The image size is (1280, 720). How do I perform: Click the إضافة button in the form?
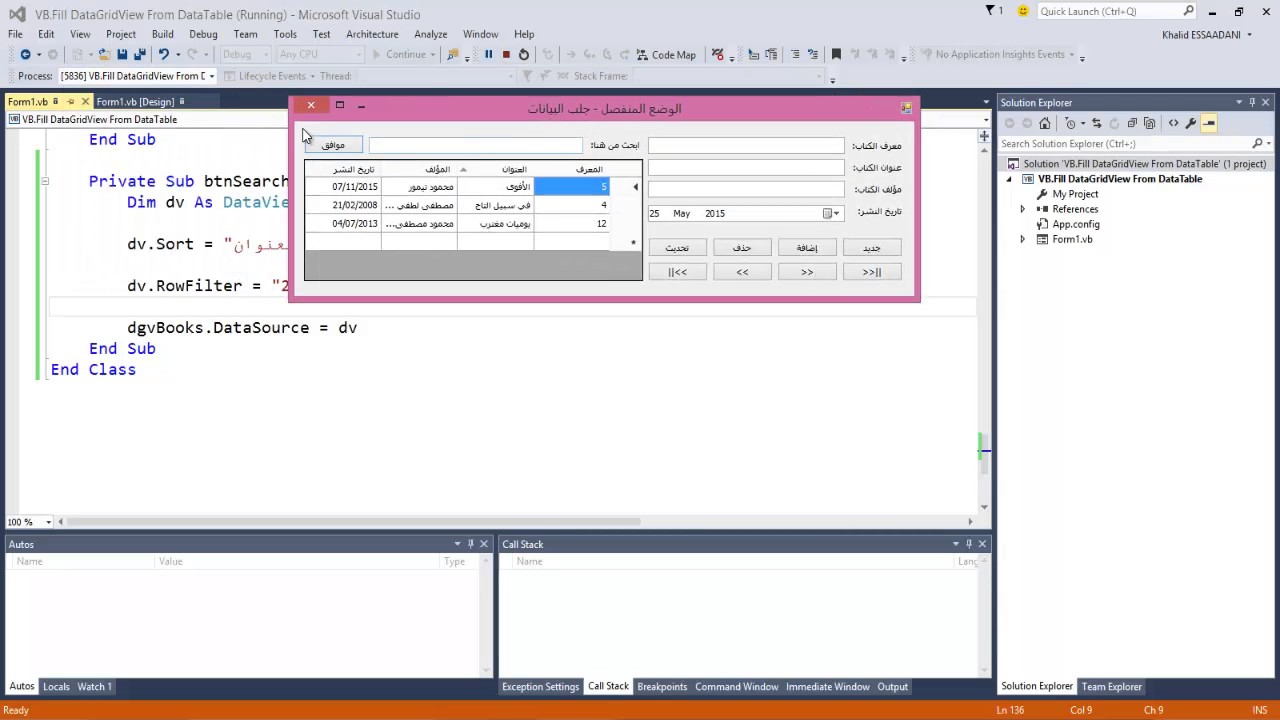pos(807,247)
